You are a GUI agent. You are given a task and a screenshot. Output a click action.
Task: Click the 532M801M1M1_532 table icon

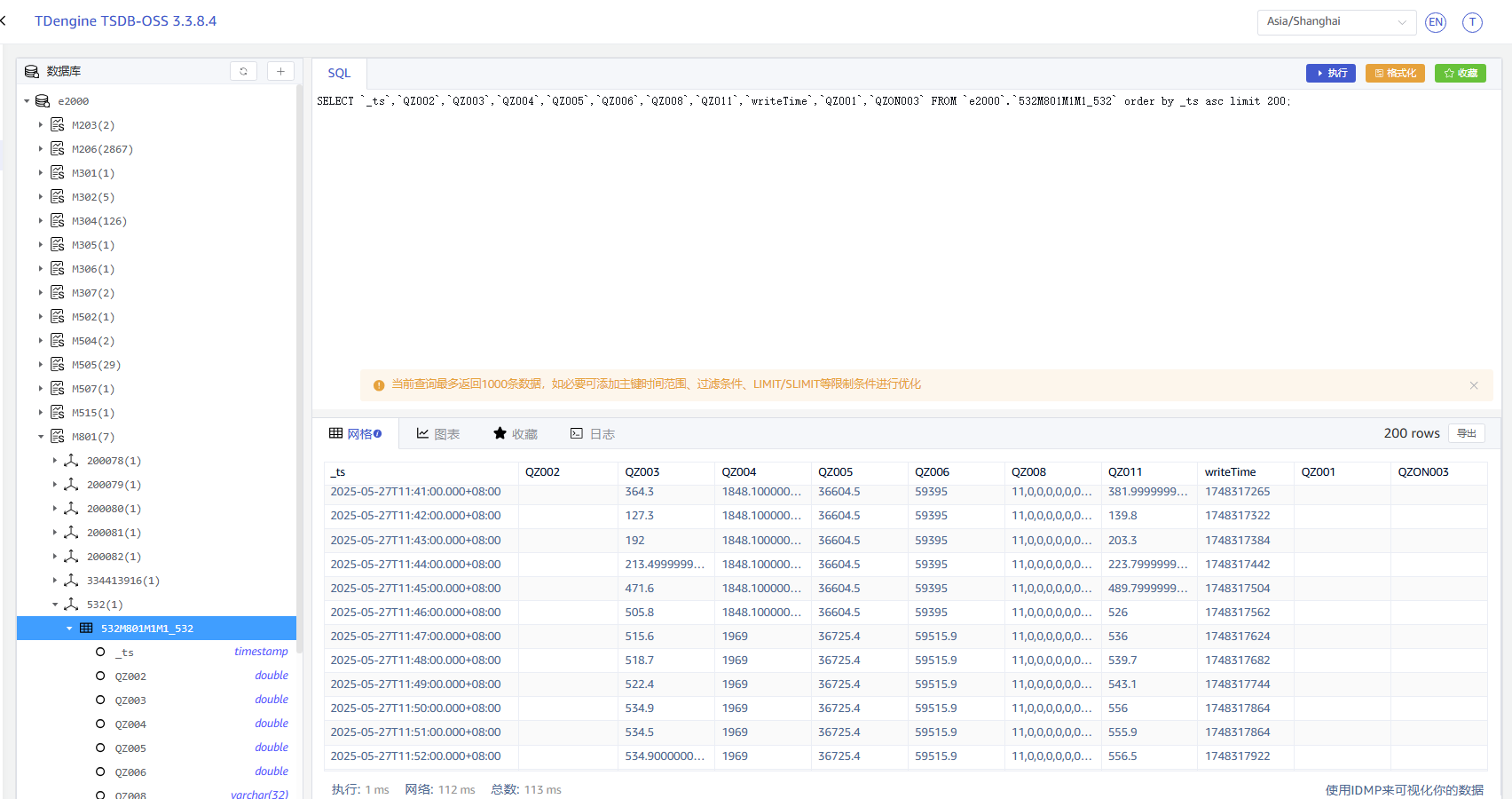pos(86,628)
